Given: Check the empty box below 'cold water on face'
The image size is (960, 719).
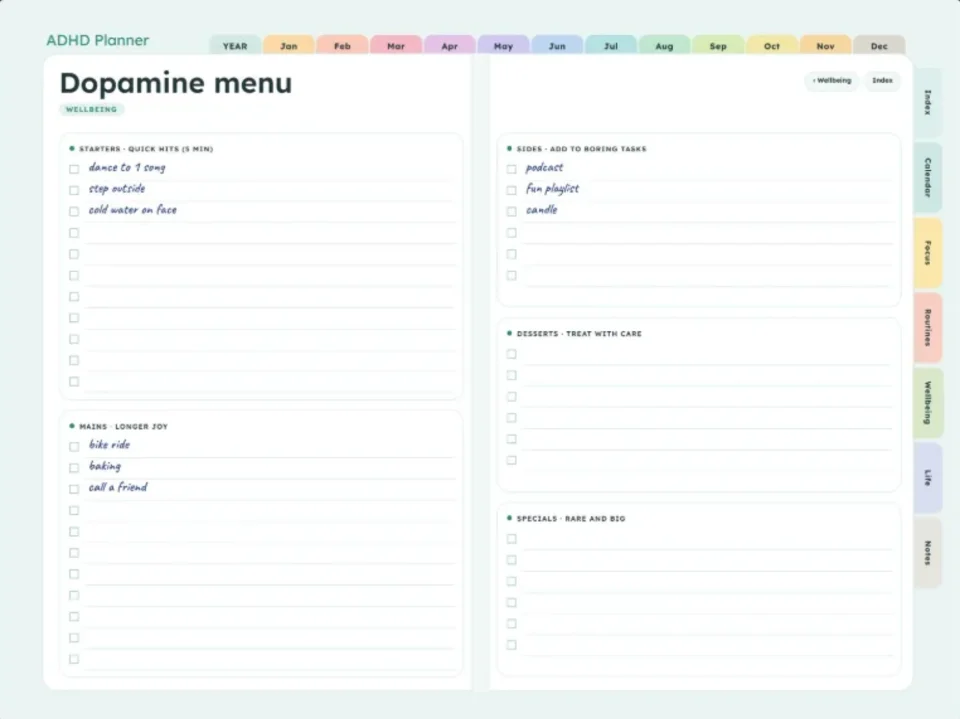Looking at the screenshot, I should tap(74, 233).
